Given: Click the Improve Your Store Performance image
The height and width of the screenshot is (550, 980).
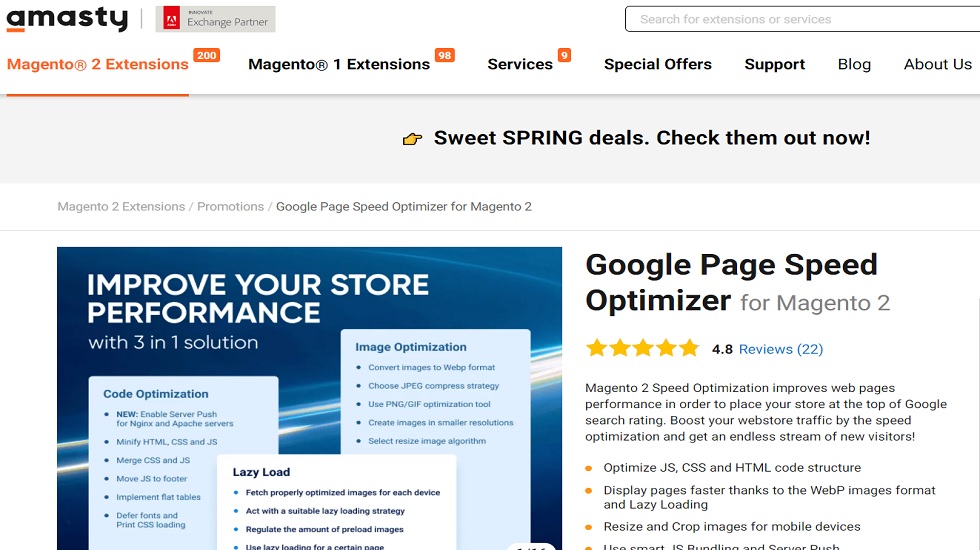Looking at the screenshot, I should [x=309, y=398].
